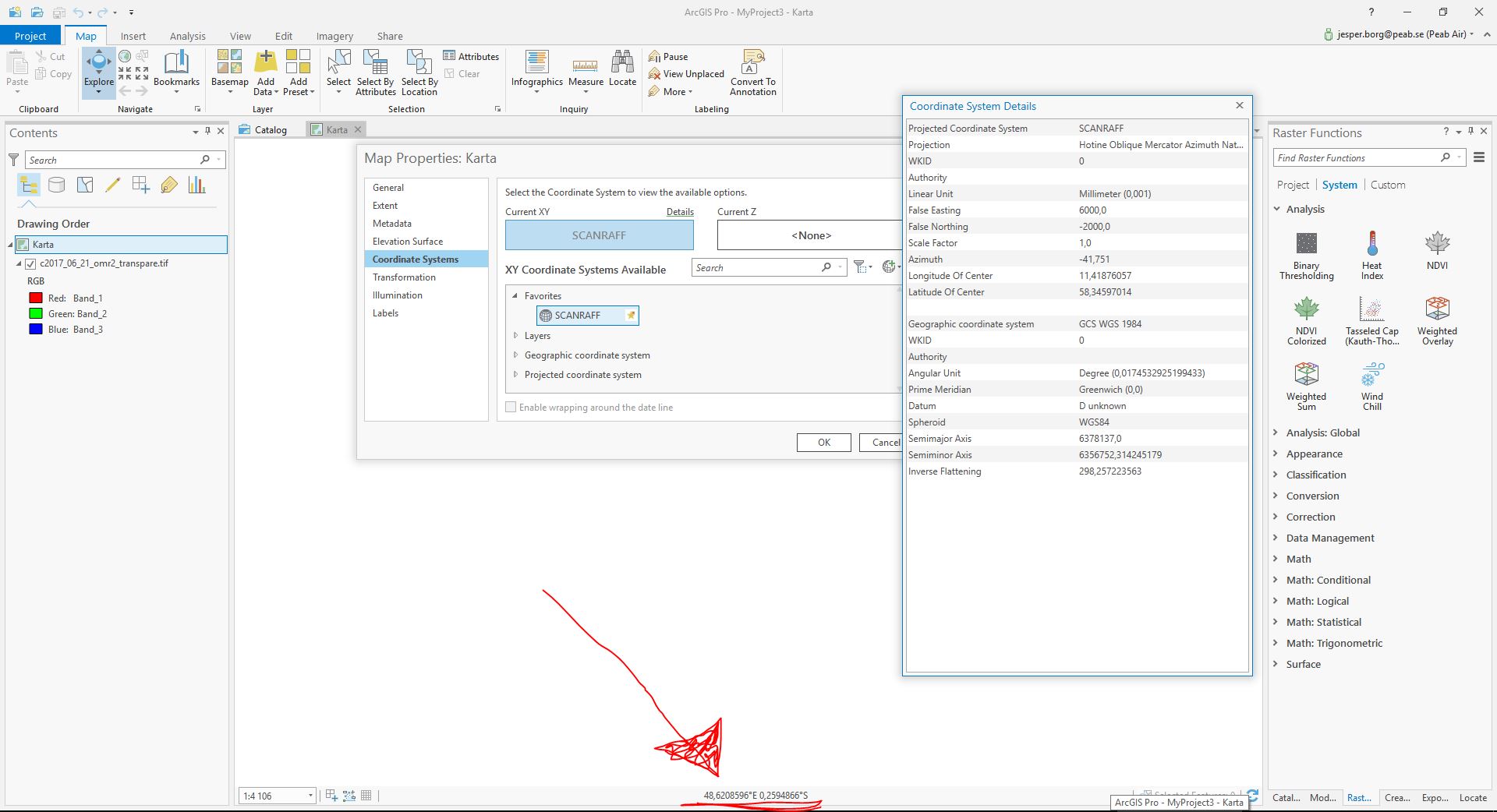This screenshot has height=812, width=1497.
Task: Click the Add Data icon
Action: tap(266, 61)
